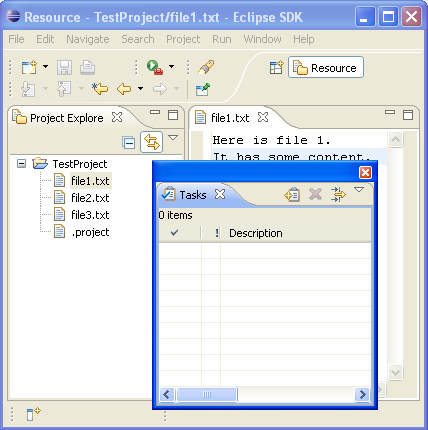Close the Tasks tab with its X
This screenshot has height=430, width=428.
pyautogui.click(x=220, y=194)
